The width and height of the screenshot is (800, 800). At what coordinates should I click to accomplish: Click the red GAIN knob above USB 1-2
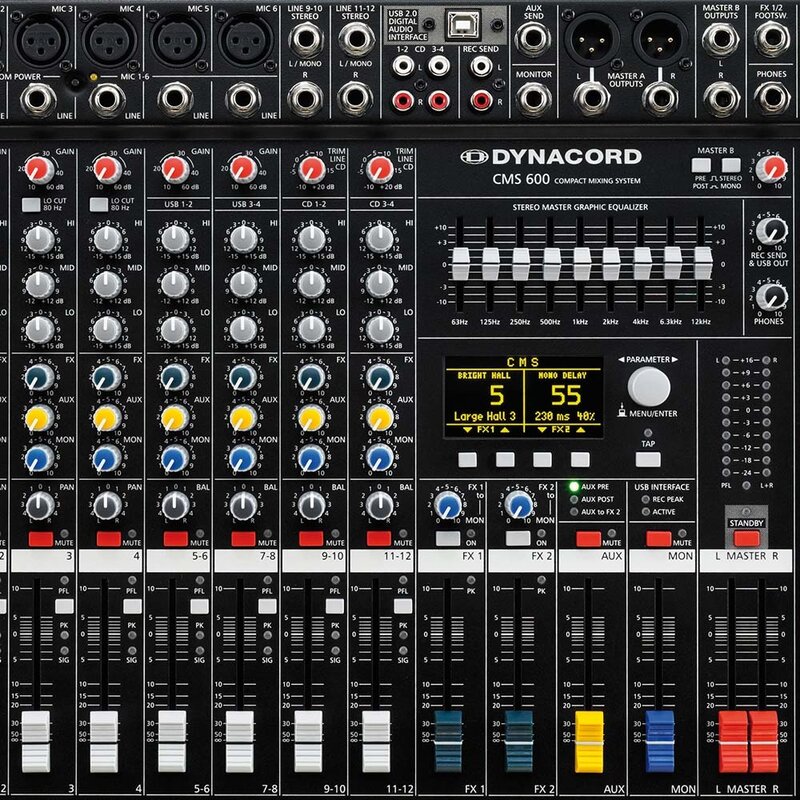point(173,167)
